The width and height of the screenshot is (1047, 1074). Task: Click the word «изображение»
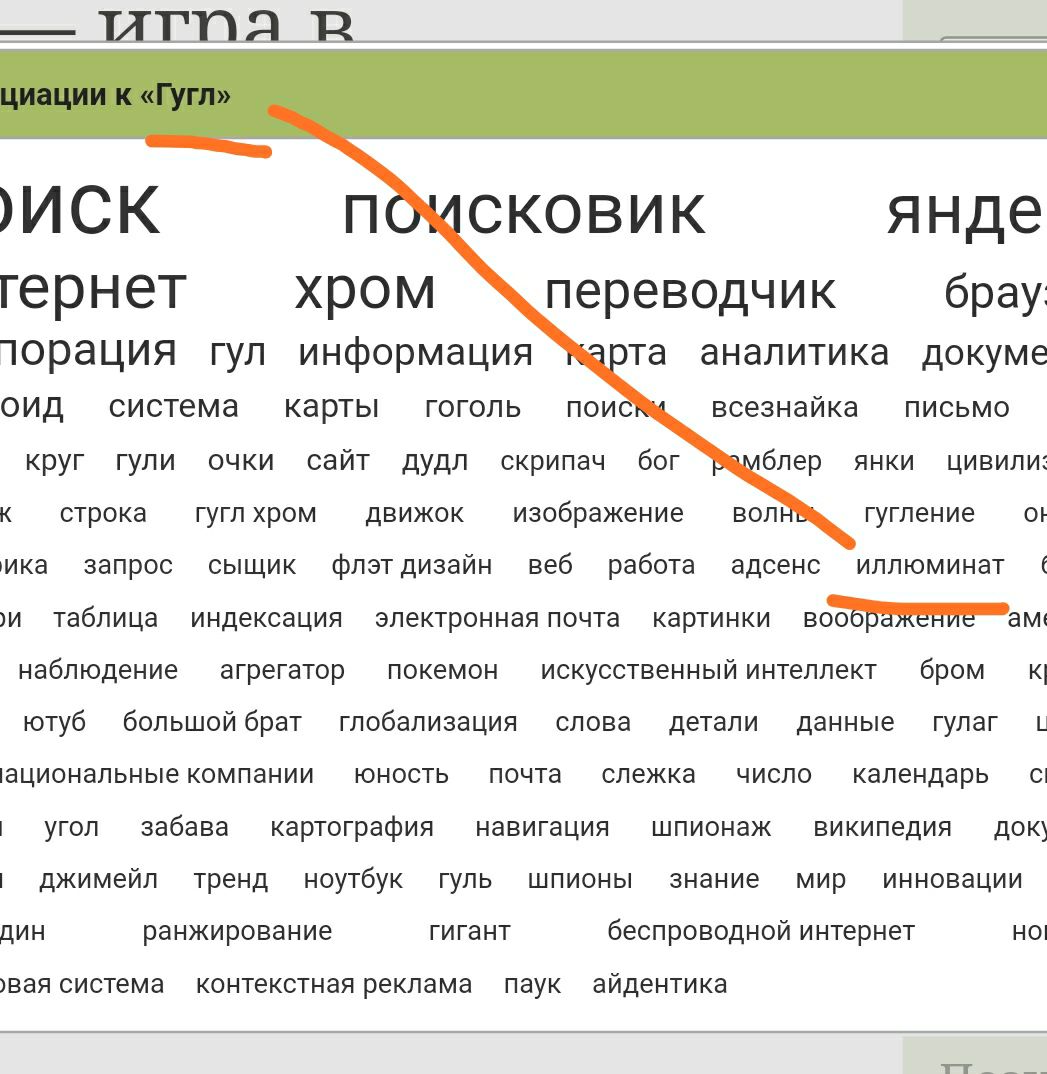click(598, 514)
